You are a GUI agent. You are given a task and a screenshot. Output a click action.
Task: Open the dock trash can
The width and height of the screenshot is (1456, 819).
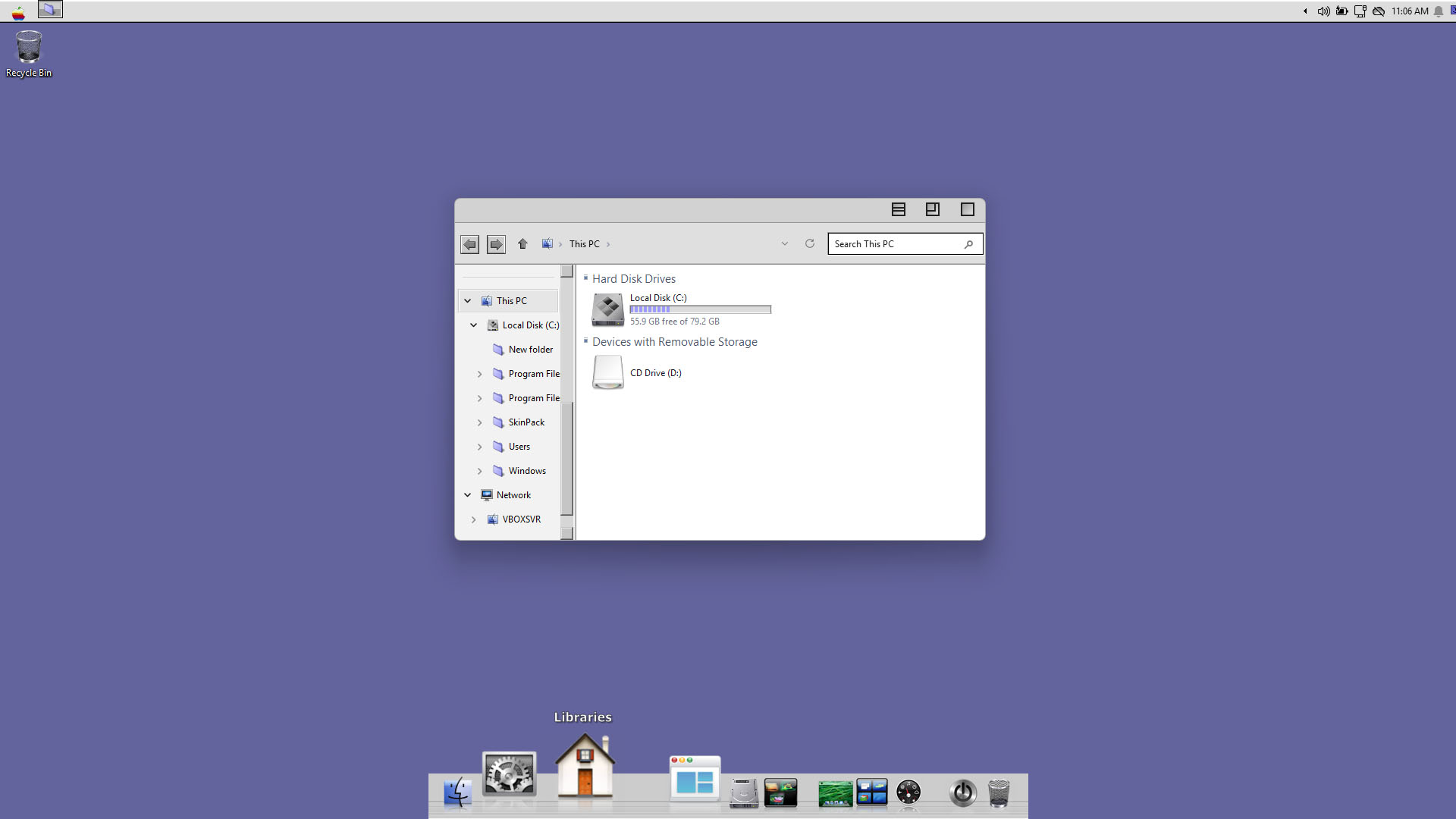[999, 793]
